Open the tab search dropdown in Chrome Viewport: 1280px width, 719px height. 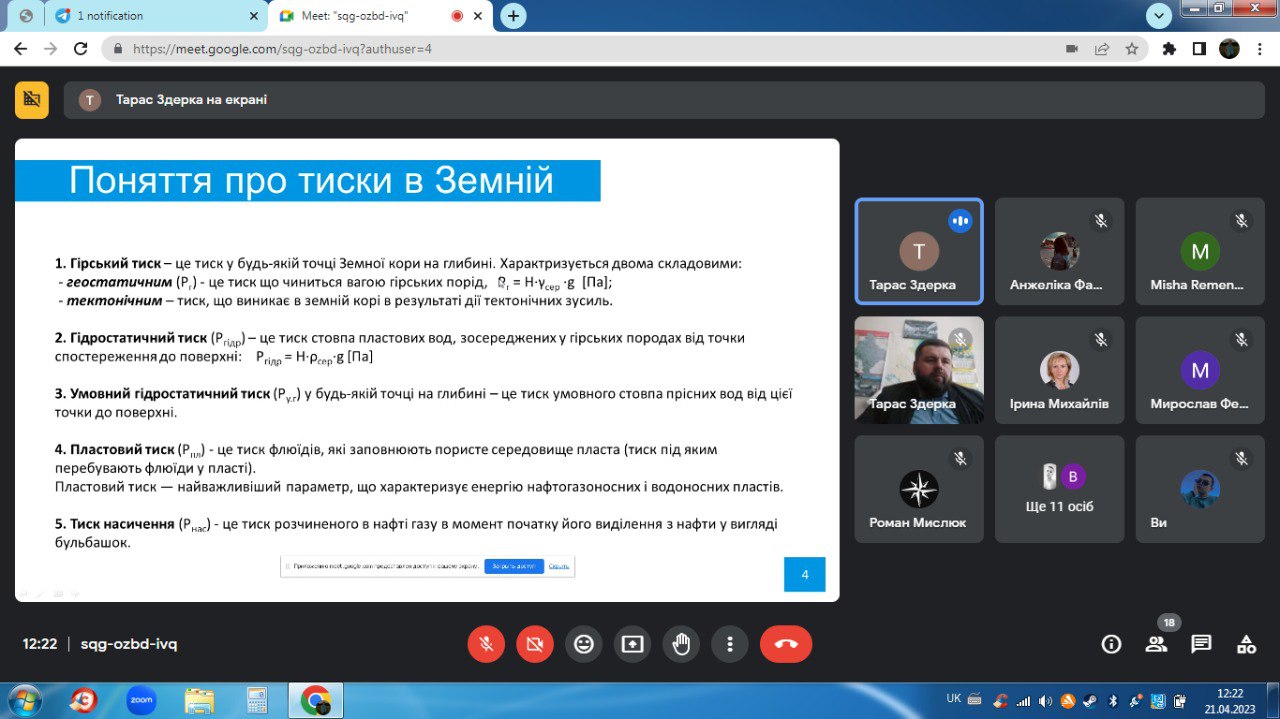tap(1158, 16)
